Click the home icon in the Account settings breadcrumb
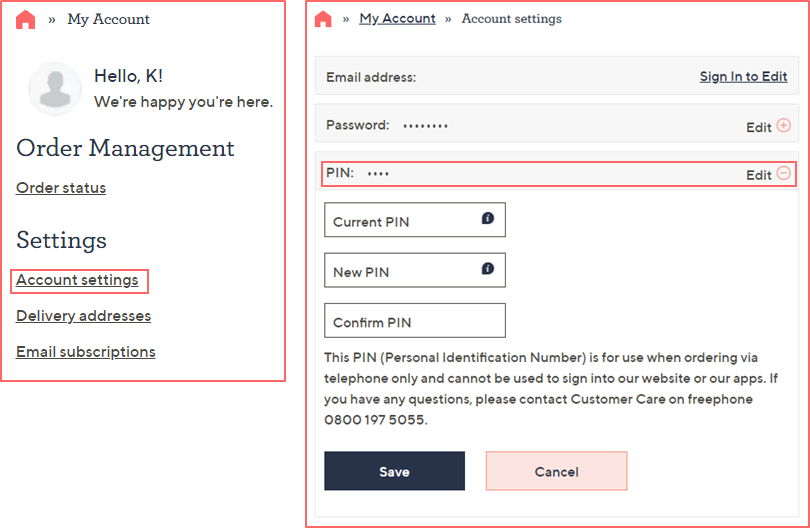The width and height of the screenshot is (810, 528). 323,19
